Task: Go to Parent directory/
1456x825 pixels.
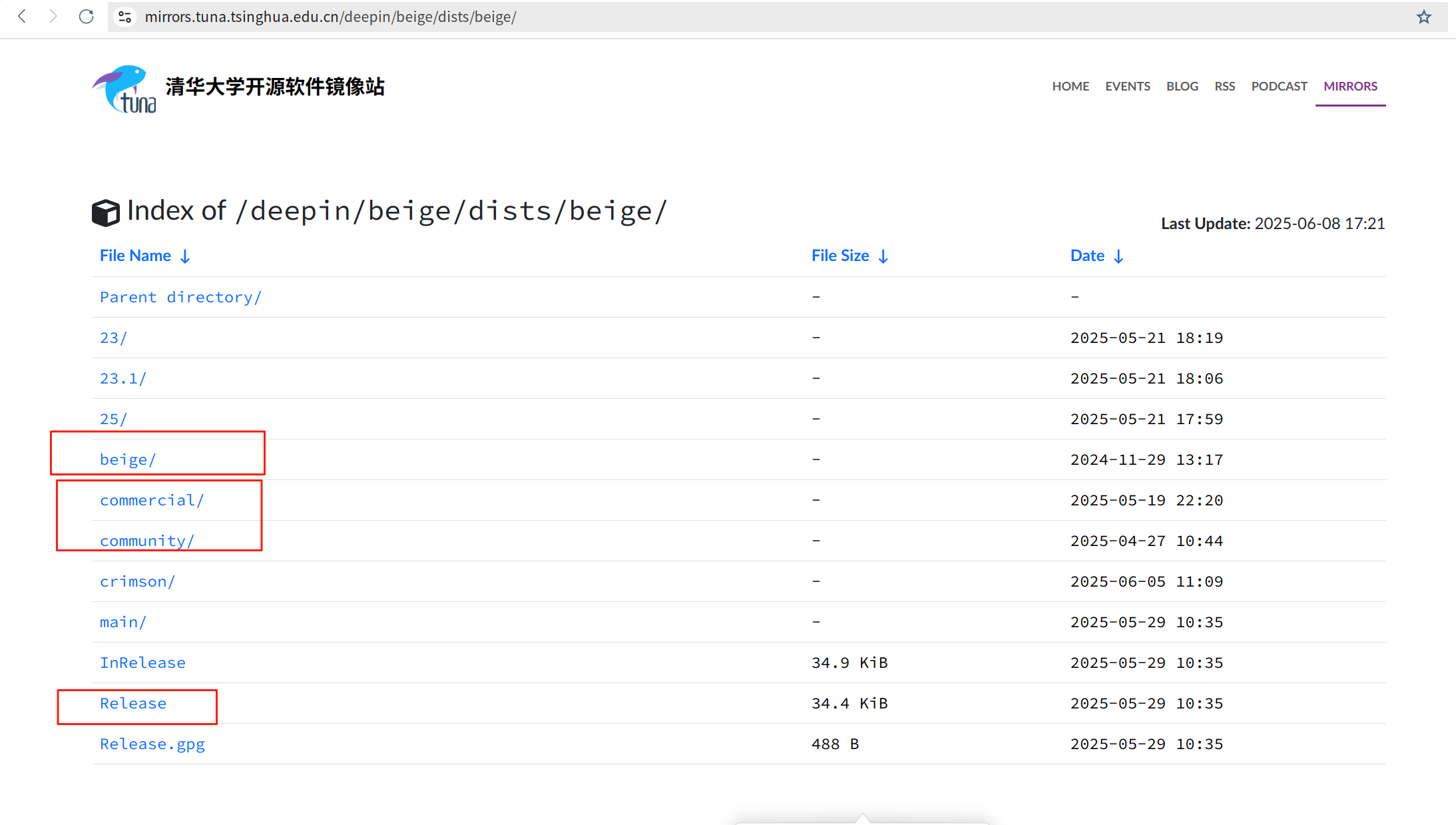Action: pyautogui.click(x=180, y=297)
